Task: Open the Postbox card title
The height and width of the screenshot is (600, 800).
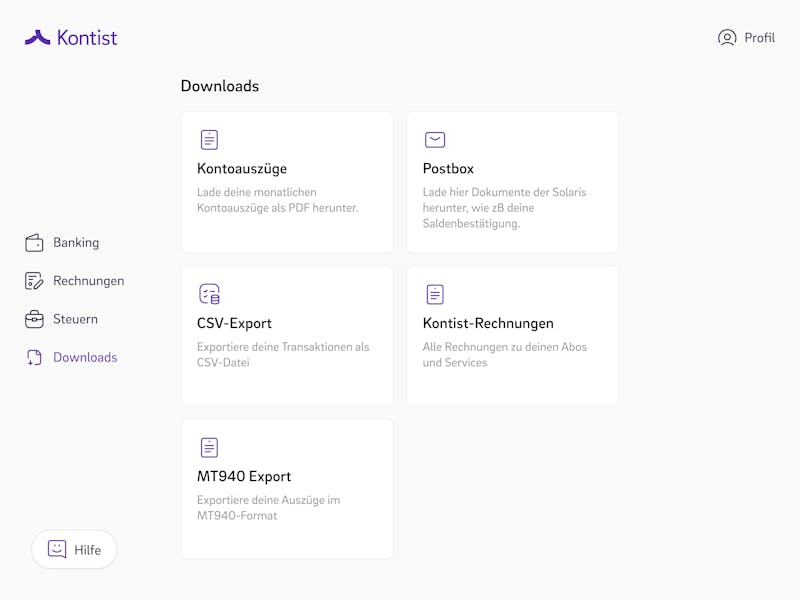Action: click(448, 169)
